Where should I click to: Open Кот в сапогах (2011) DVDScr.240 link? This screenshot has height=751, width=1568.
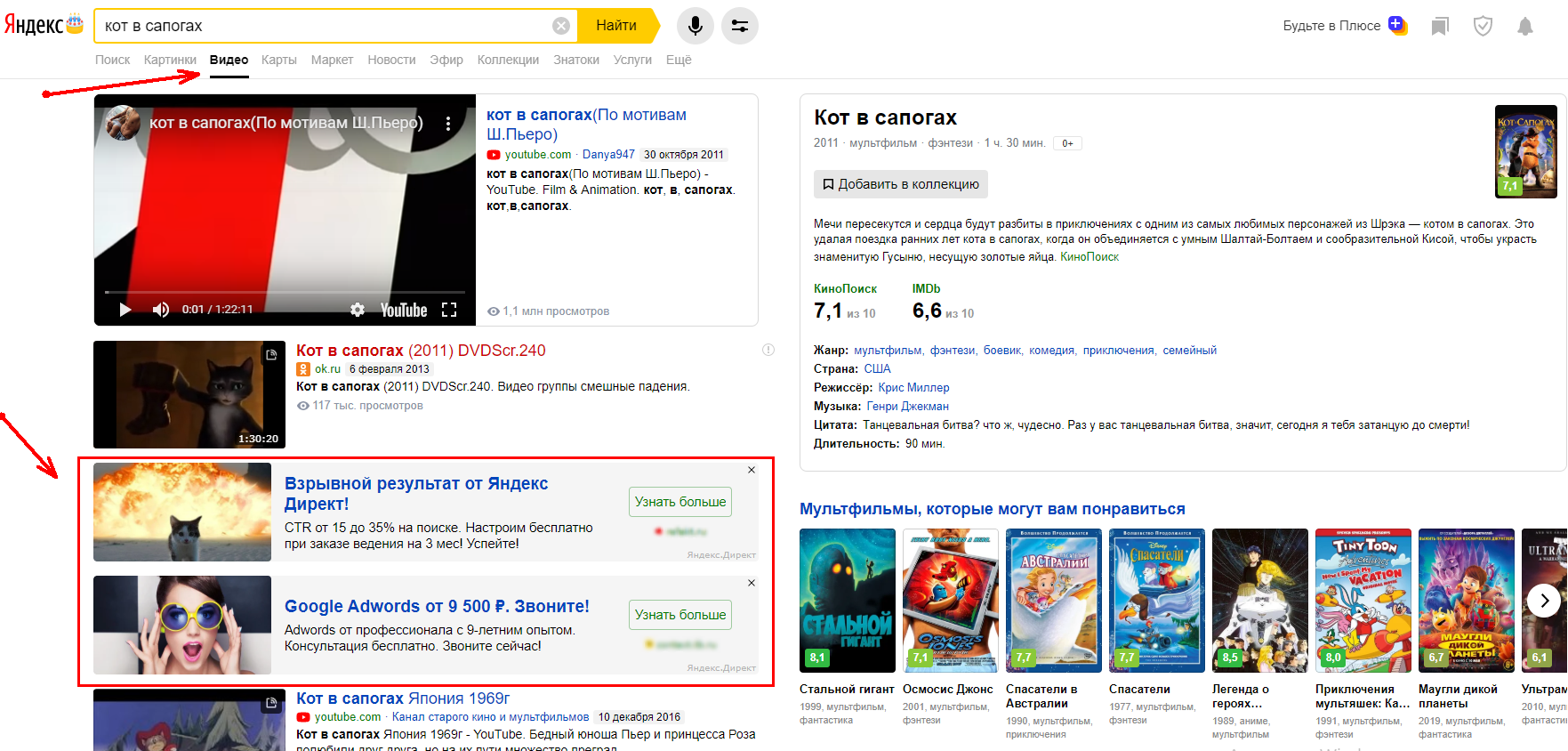coord(421,351)
